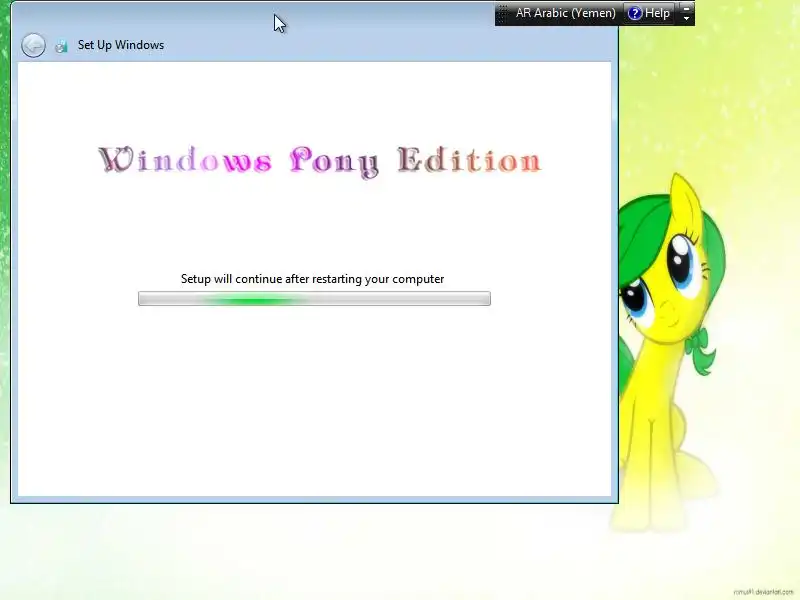Select AR Arabic (Yemen) input language
This screenshot has width=800, height=600.
point(565,13)
